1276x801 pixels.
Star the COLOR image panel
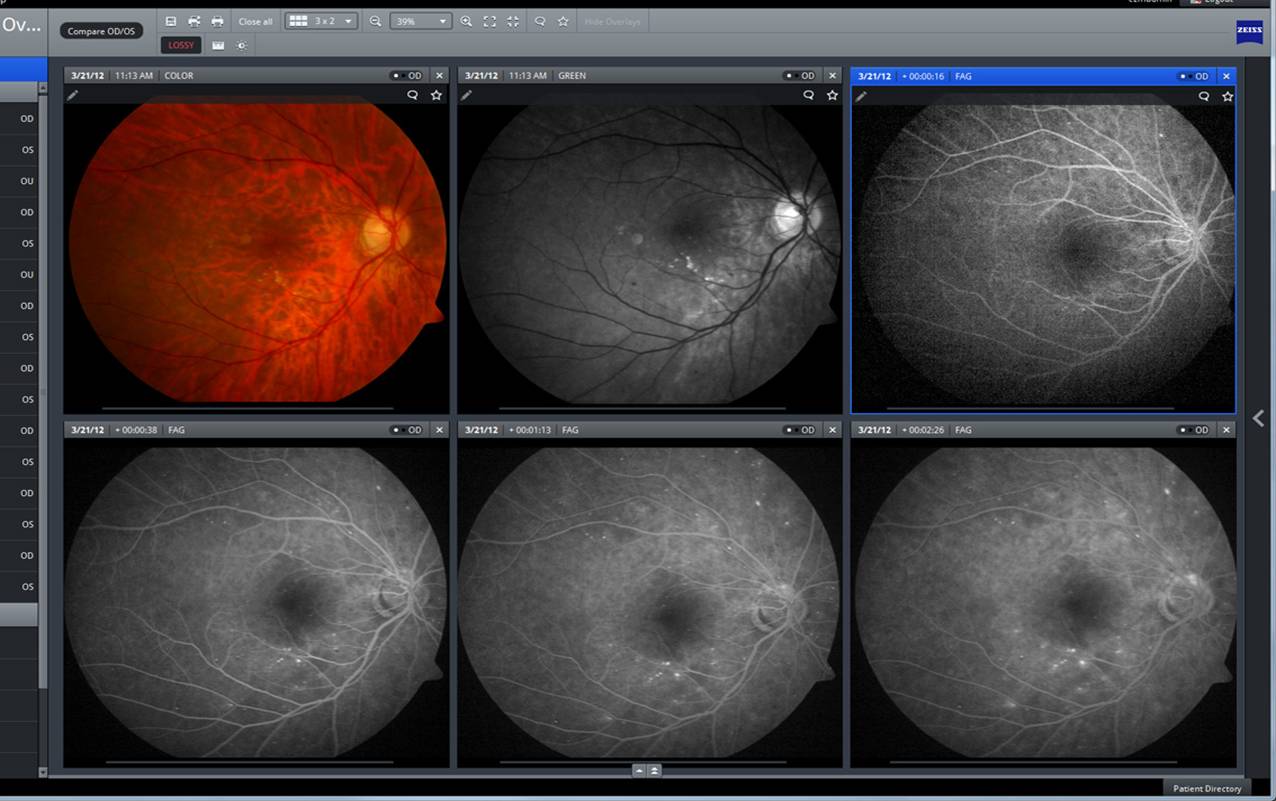436,95
